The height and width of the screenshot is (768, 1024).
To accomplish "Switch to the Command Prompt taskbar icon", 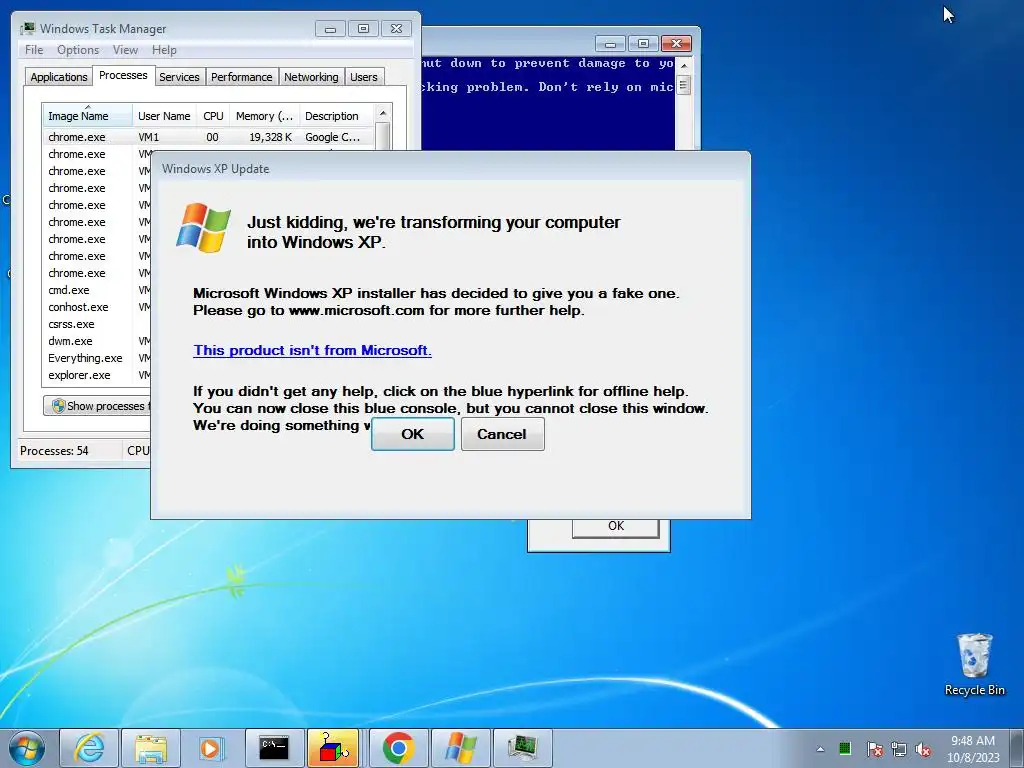I will click(274, 748).
